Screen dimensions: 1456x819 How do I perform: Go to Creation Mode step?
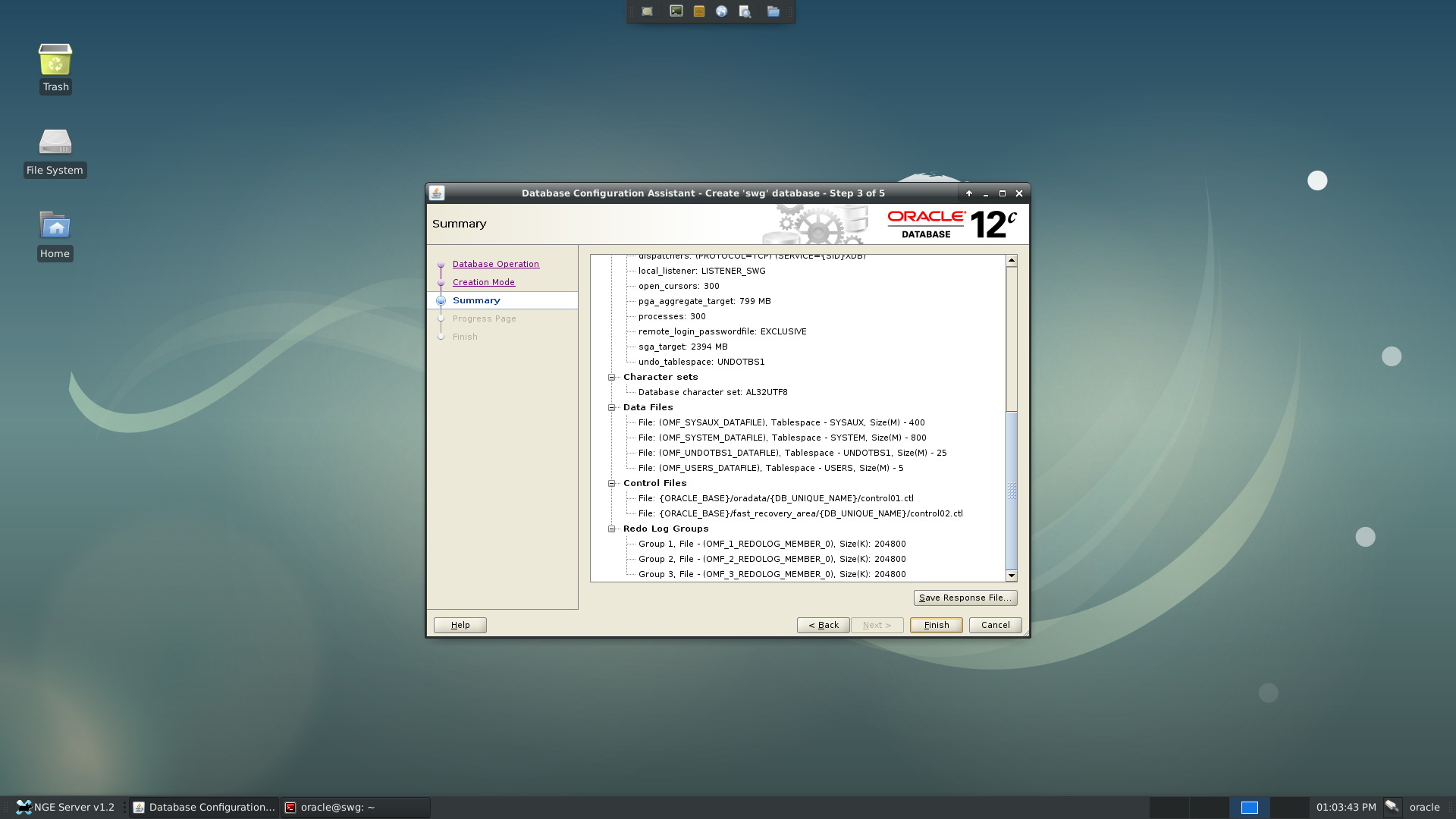(484, 282)
